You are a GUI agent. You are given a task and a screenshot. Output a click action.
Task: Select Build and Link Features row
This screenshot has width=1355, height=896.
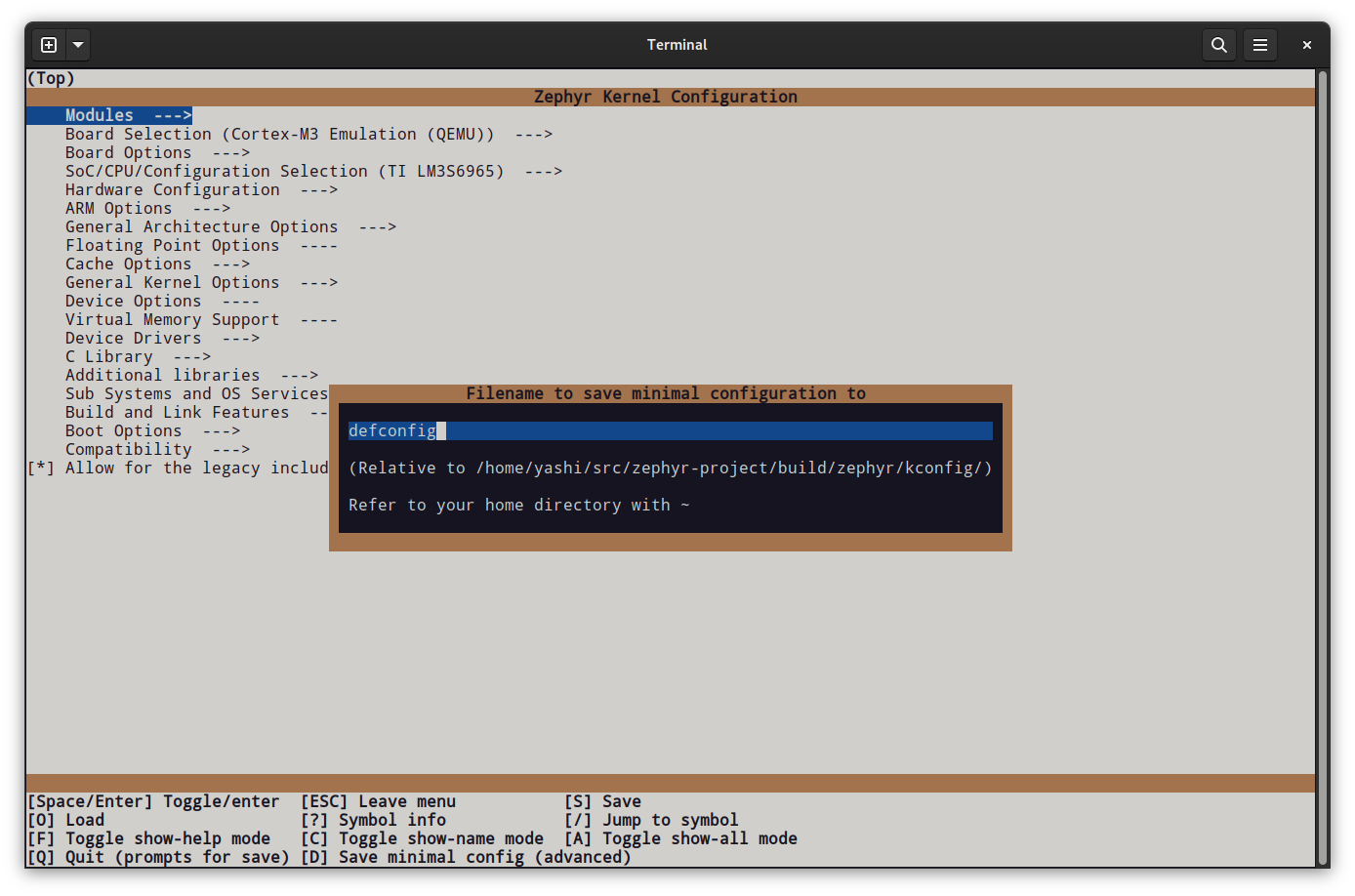(x=196, y=412)
